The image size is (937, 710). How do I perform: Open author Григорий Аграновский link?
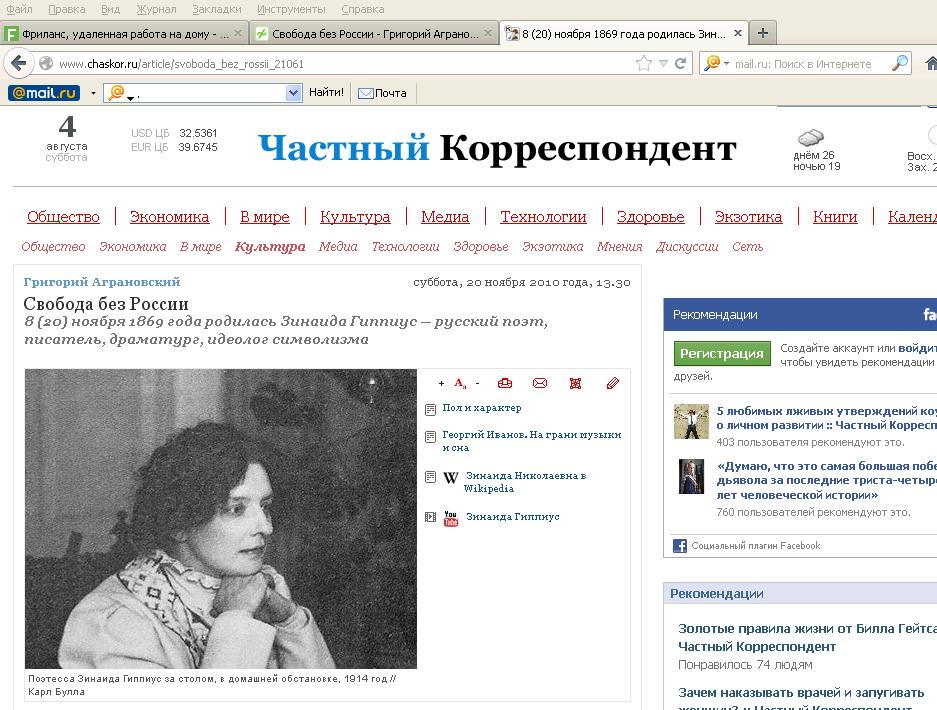[102, 282]
